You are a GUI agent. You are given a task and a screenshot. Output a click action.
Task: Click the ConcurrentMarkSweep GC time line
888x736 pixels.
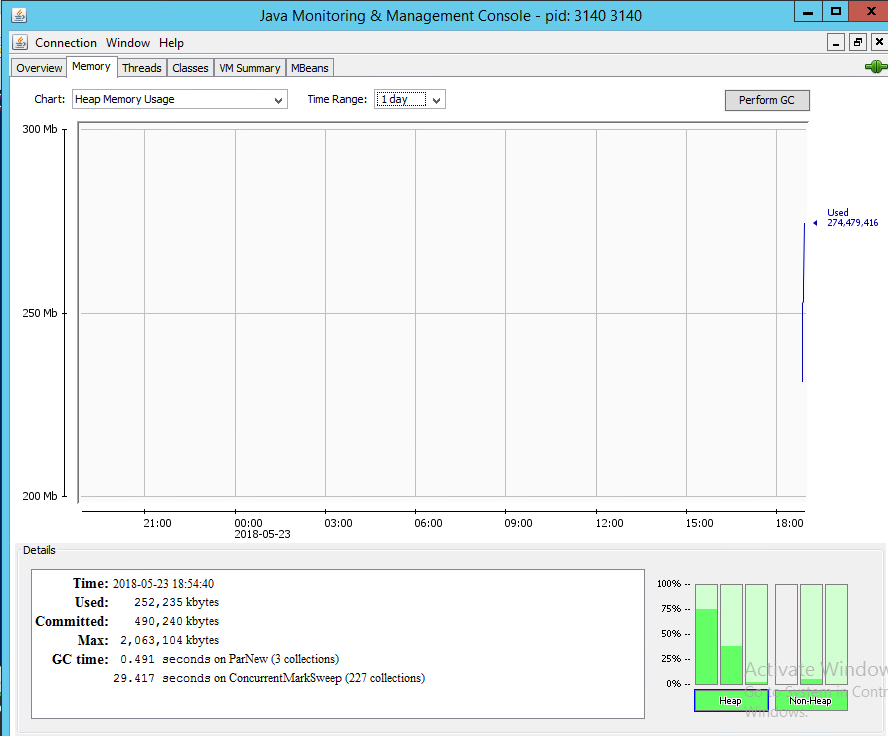[x=269, y=678]
